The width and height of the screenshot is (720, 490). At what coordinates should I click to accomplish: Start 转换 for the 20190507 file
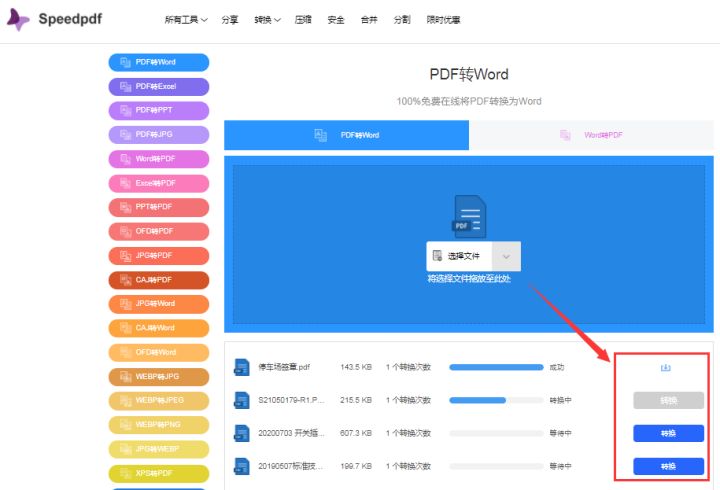pyautogui.click(x=669, y=467)
